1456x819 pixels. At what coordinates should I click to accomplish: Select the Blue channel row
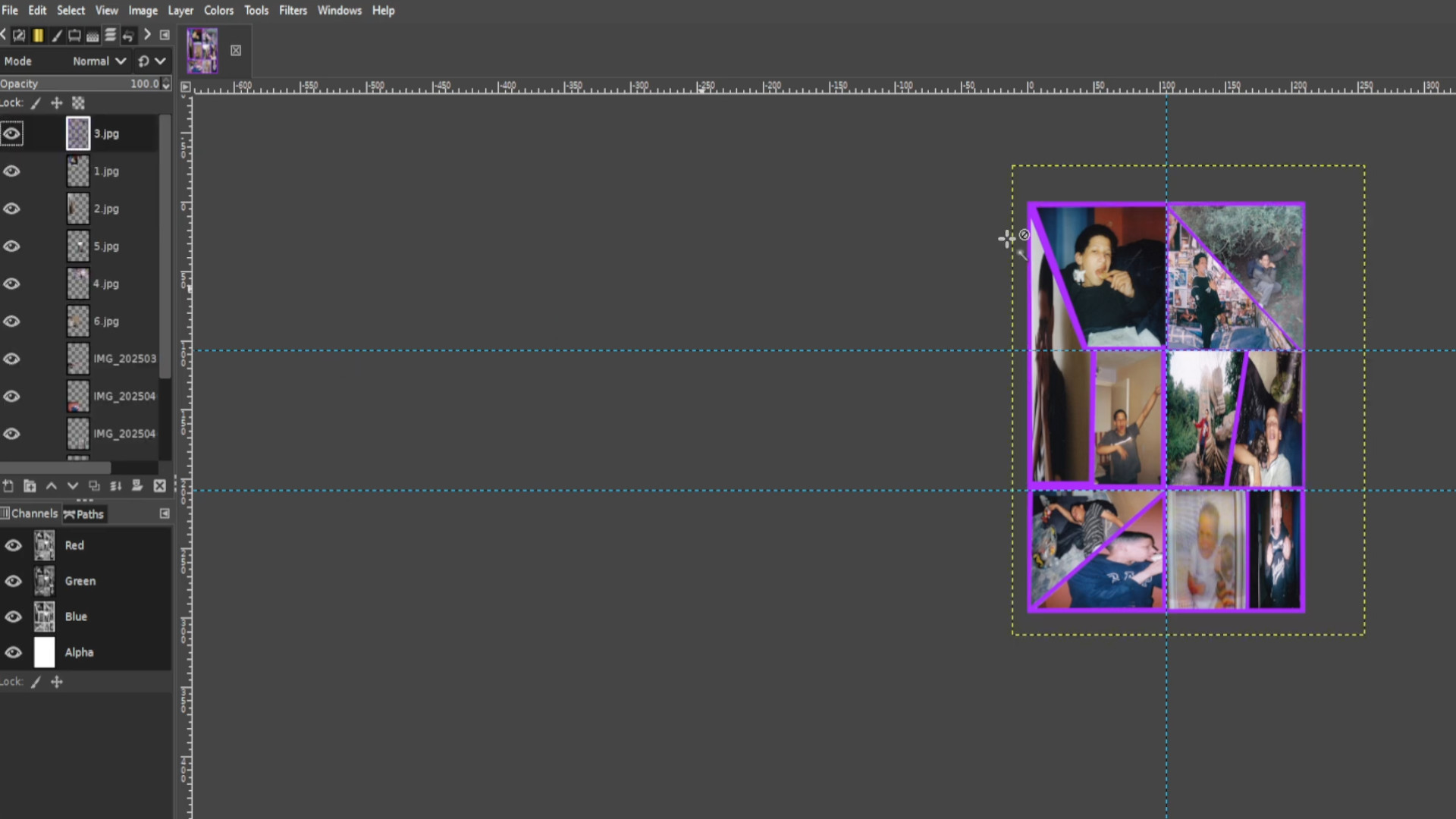pos(86,617)
